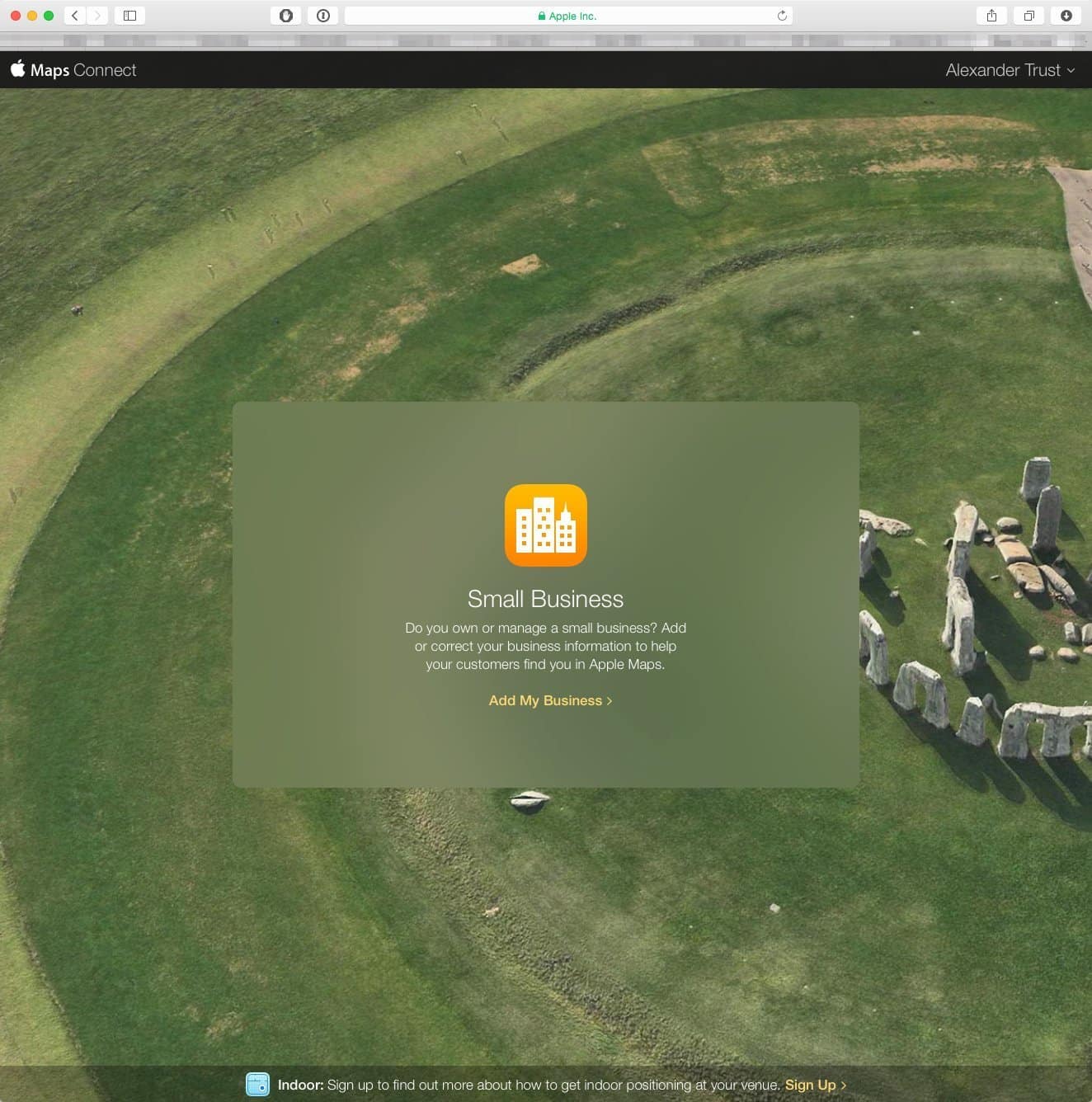
Task: Click the green fullscreen window button
Action: [49, 16]
